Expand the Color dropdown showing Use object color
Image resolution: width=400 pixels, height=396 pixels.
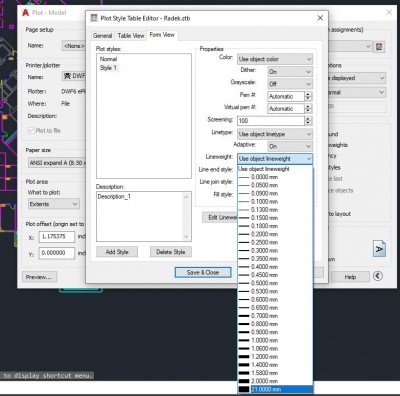pos(275,59)
